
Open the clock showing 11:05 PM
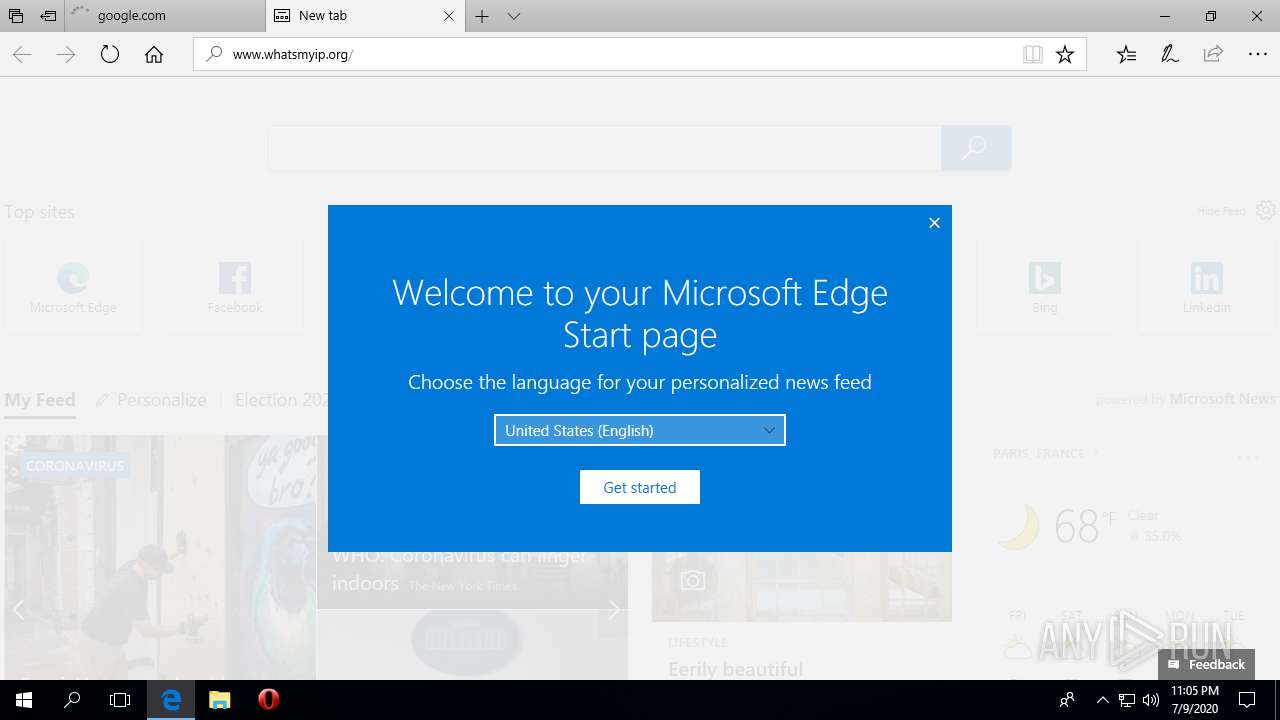point(1195,700)
